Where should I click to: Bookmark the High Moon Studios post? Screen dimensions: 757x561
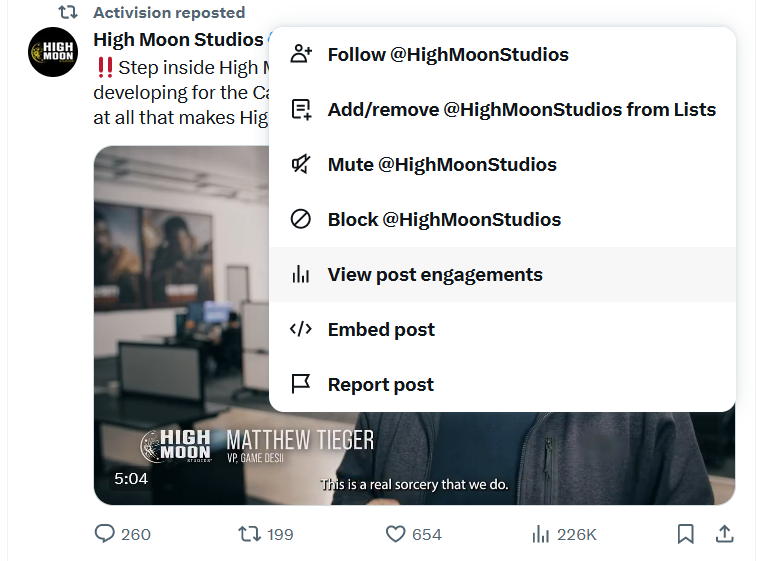pyautogui.click(x=685, y=534)
